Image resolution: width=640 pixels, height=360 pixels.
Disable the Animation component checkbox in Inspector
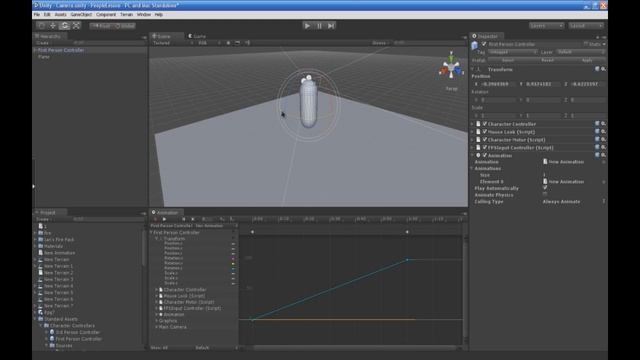[485, 156]
